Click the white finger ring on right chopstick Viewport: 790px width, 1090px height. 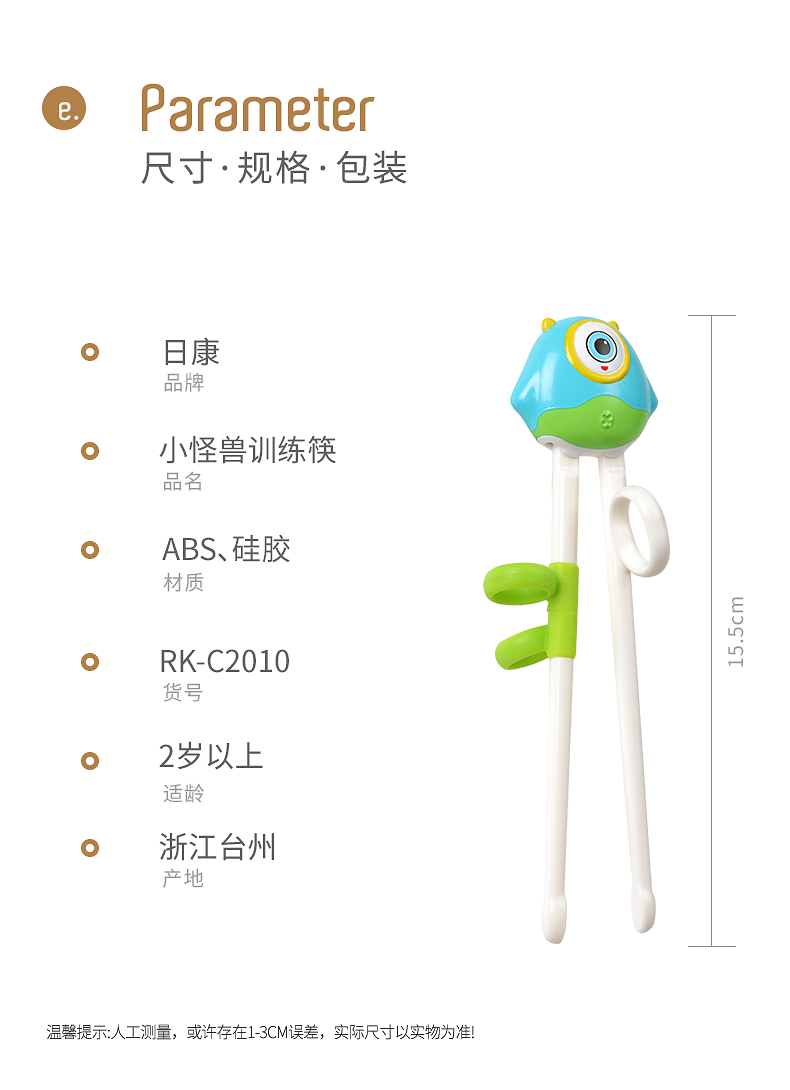click(x=638, y=530)
